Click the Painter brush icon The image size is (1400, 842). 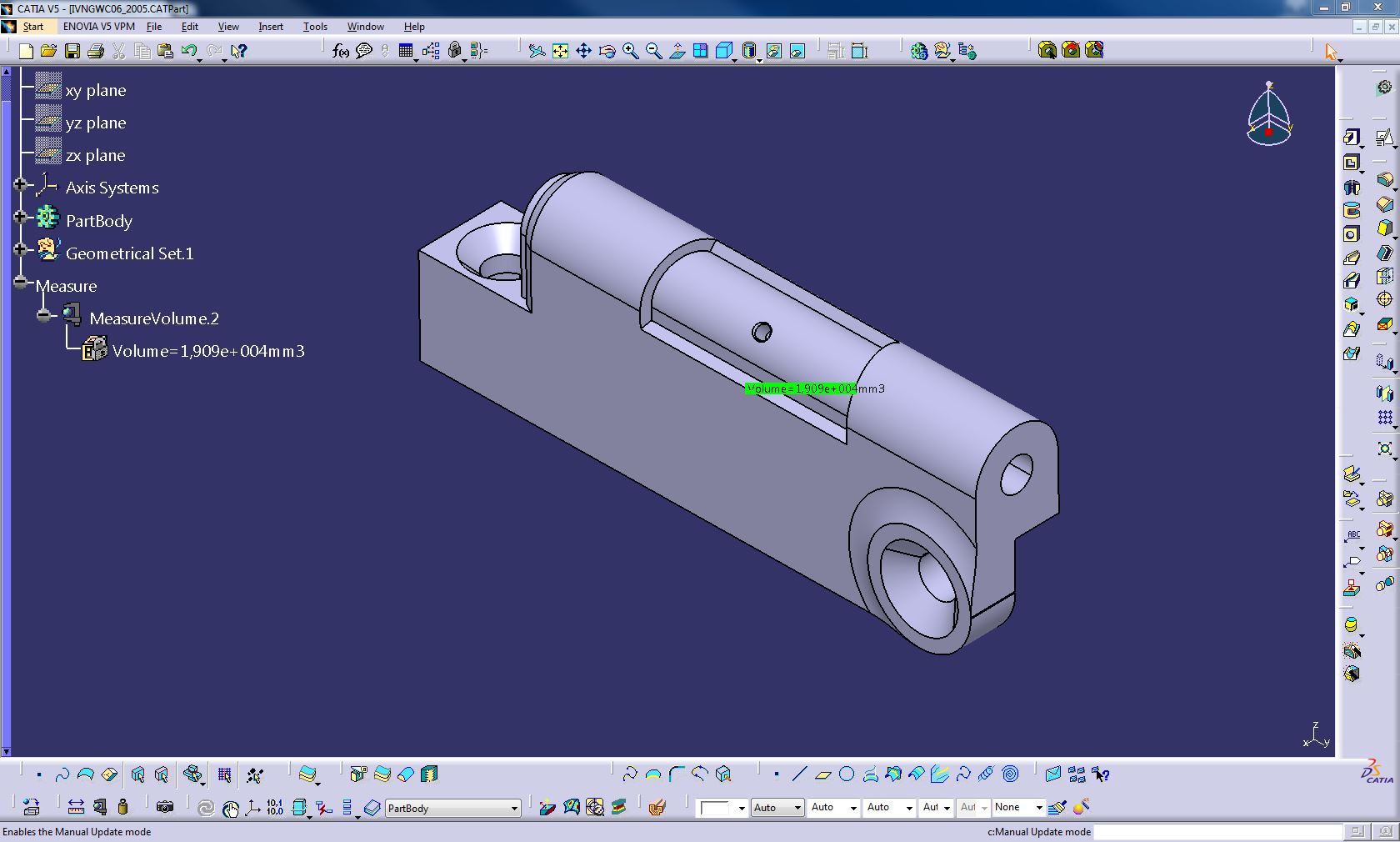pyautogui.click(x=1057, y=807)
